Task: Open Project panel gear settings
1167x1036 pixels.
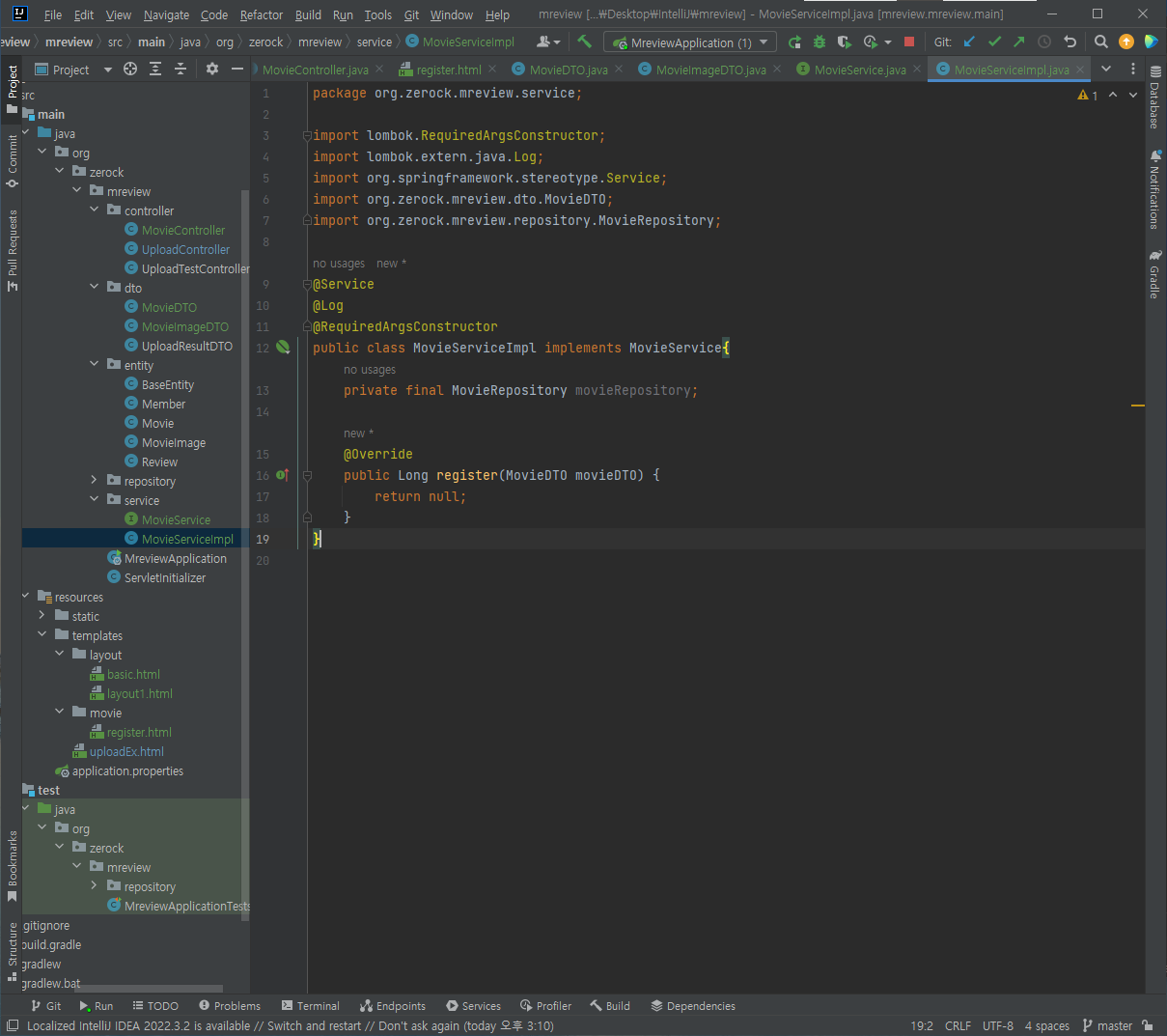Action: (x=212, y=69)
